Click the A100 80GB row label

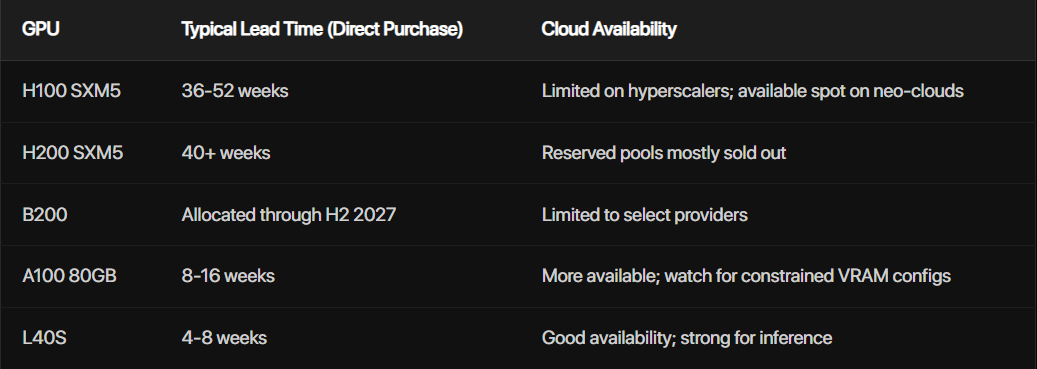pos(69,276)
